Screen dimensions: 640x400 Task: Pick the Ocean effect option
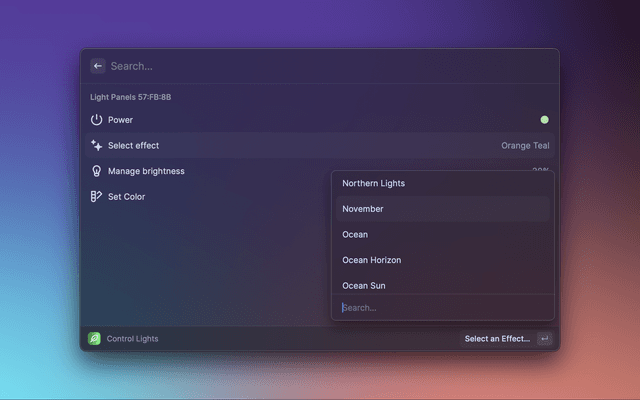355,235
